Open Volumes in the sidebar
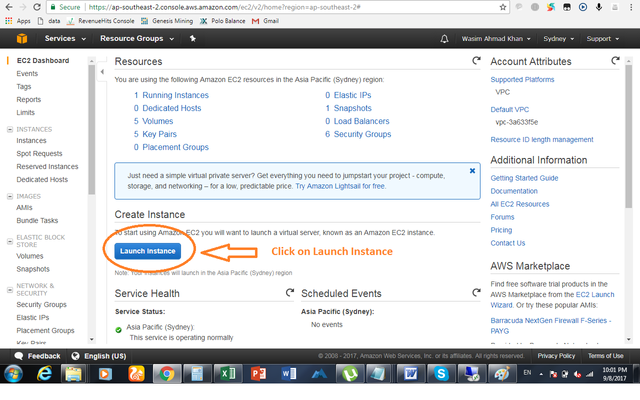 pyautogui.click(x=29, y=256)
